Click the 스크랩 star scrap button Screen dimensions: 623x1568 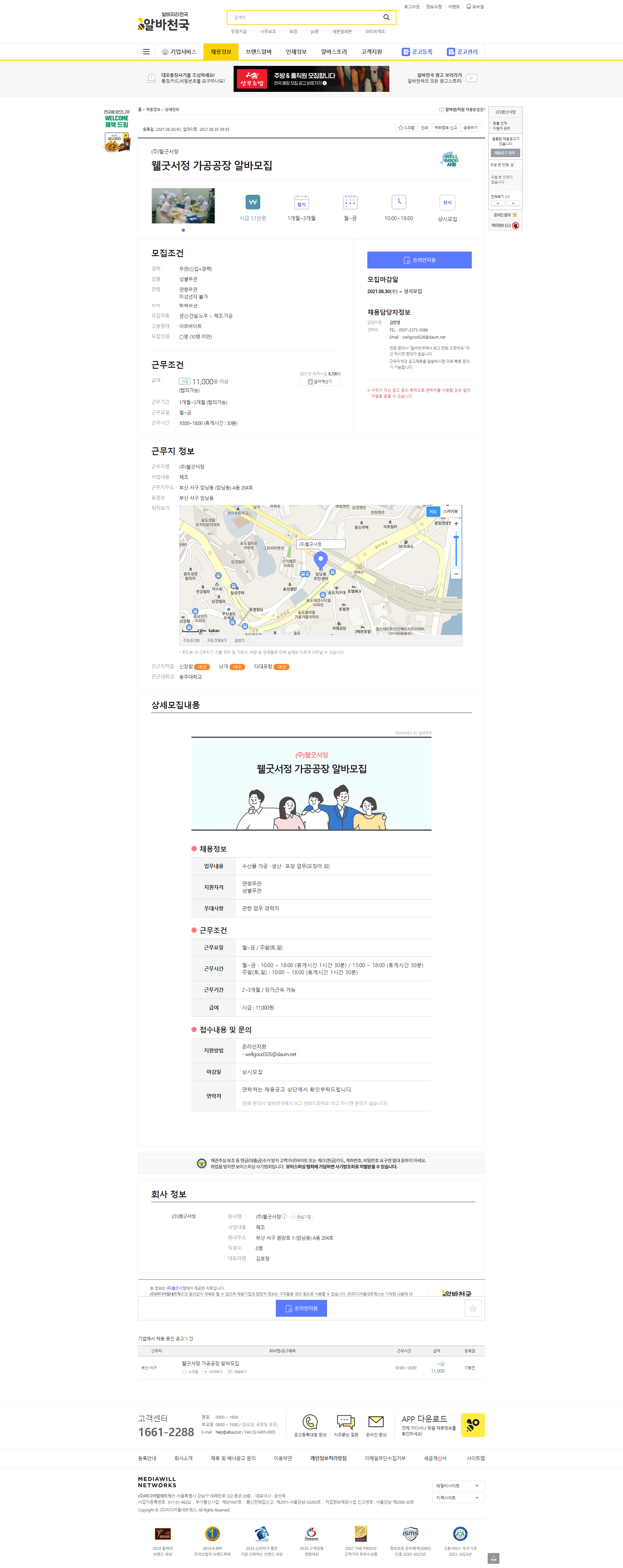406,128
